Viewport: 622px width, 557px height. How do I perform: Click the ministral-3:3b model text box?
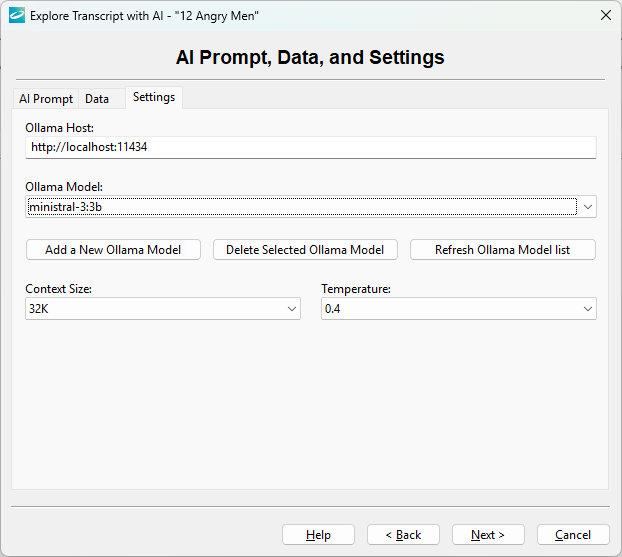click(300, 207)
